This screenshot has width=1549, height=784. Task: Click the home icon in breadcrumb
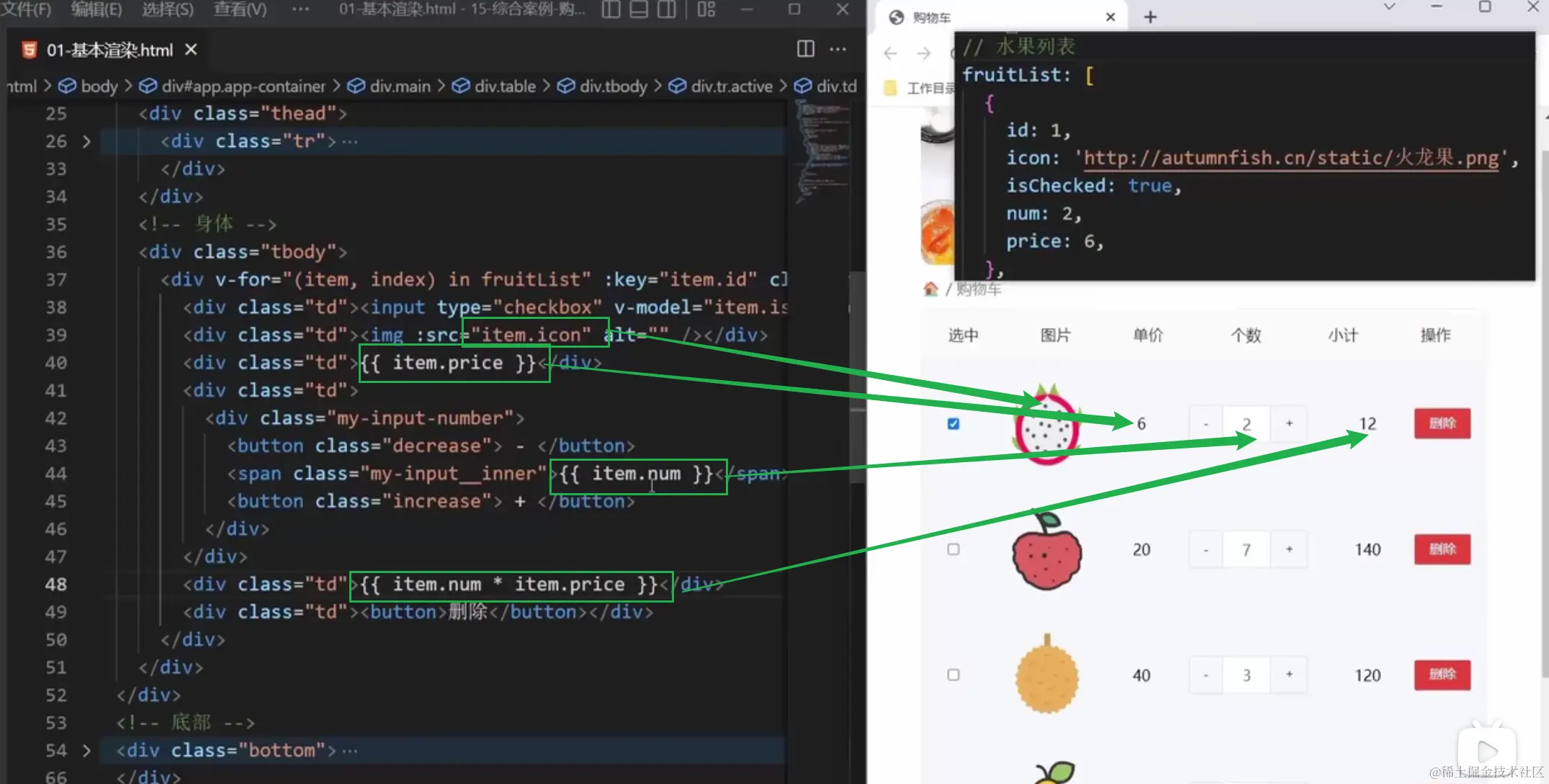click(x=930, y=289)
